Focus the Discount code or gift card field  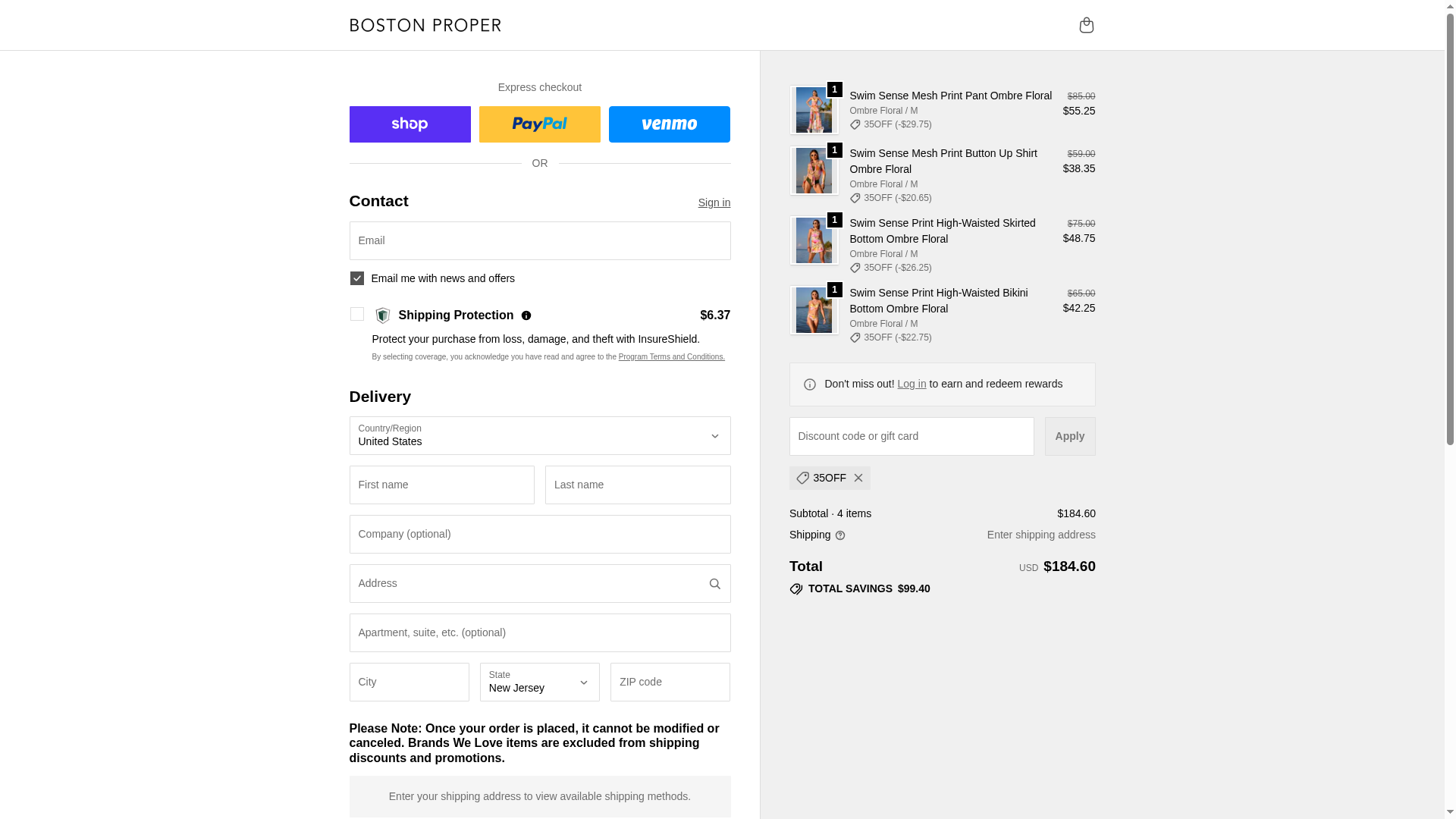point(912,437)
